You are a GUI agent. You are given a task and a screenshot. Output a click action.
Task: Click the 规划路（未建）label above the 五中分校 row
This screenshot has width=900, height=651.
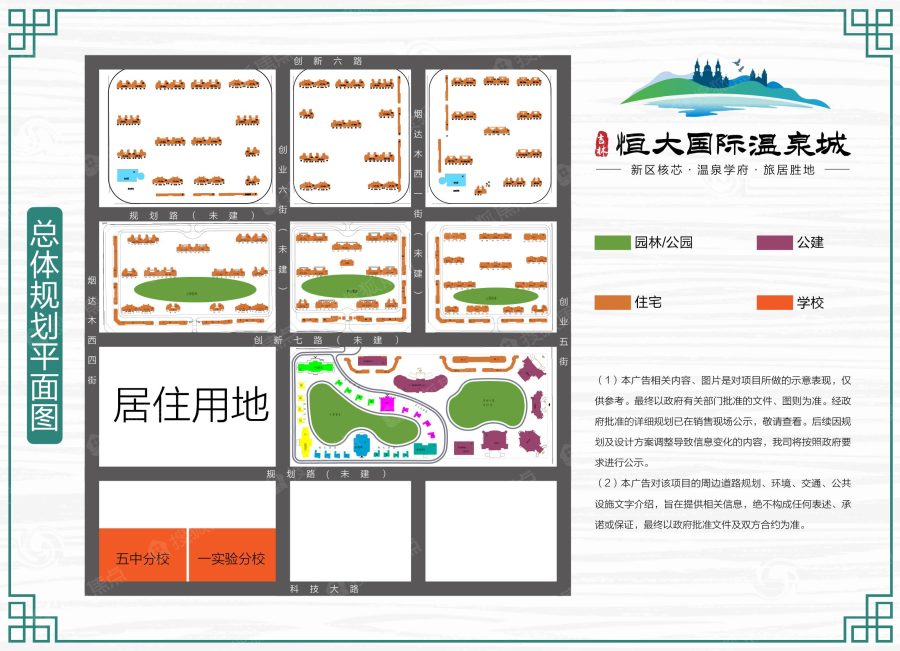pos(327,474)
